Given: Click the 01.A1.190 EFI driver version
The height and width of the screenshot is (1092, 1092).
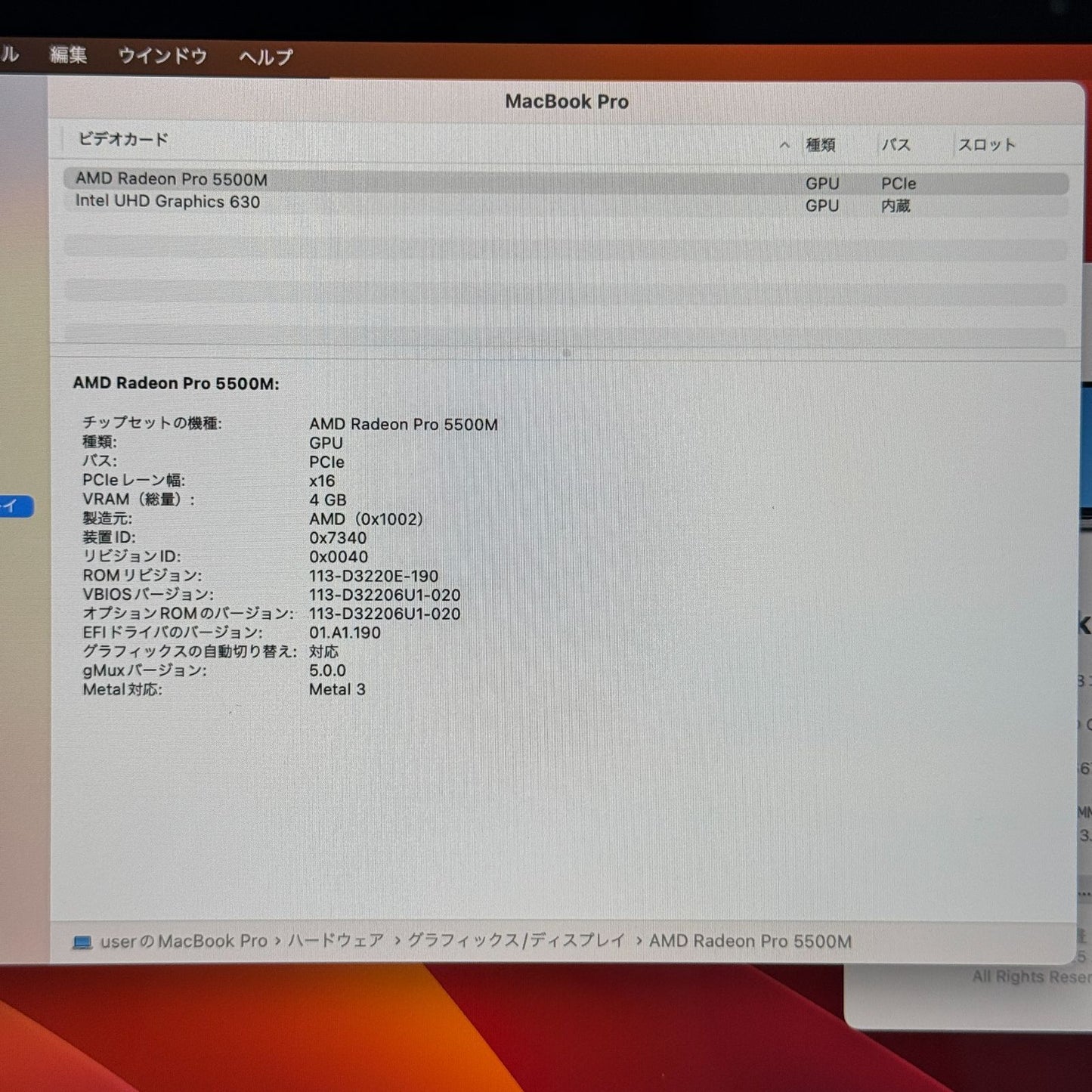Looking at the screenshot, I should 345,633.
